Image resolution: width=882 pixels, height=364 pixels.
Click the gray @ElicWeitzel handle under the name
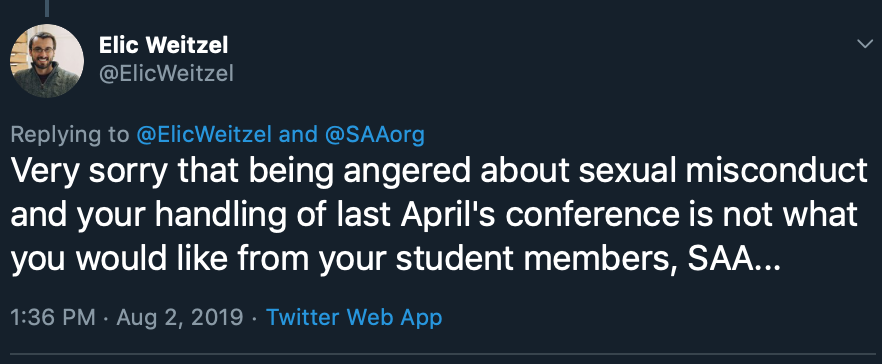166,74
